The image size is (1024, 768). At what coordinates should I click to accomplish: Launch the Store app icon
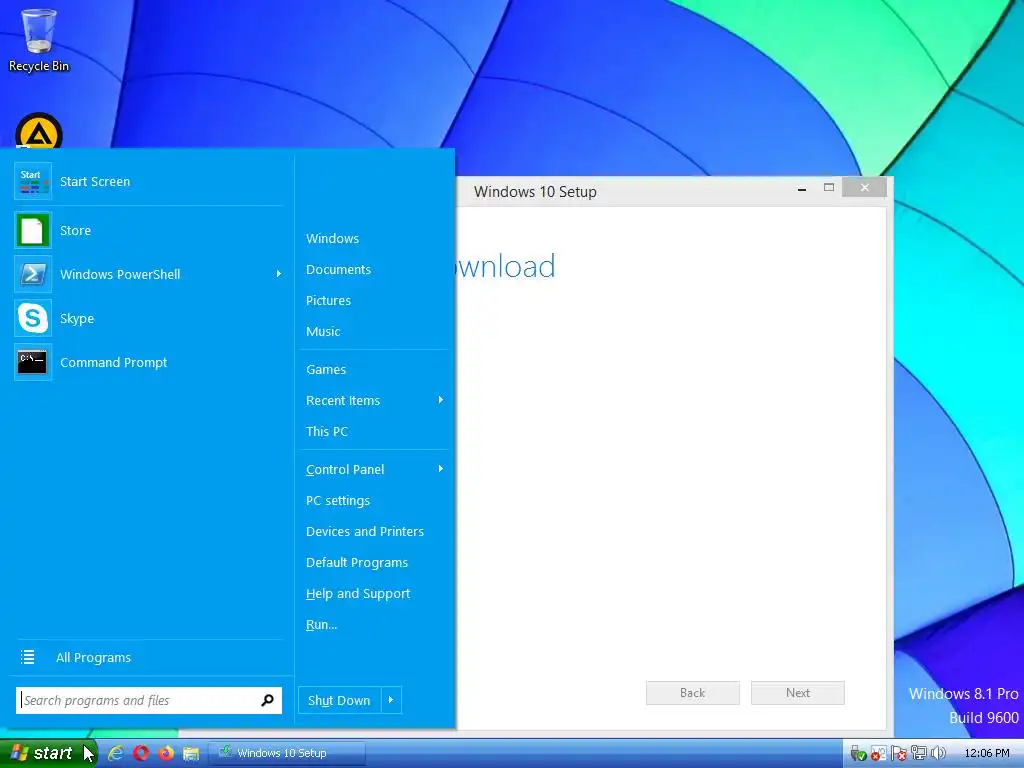point(33,231)
